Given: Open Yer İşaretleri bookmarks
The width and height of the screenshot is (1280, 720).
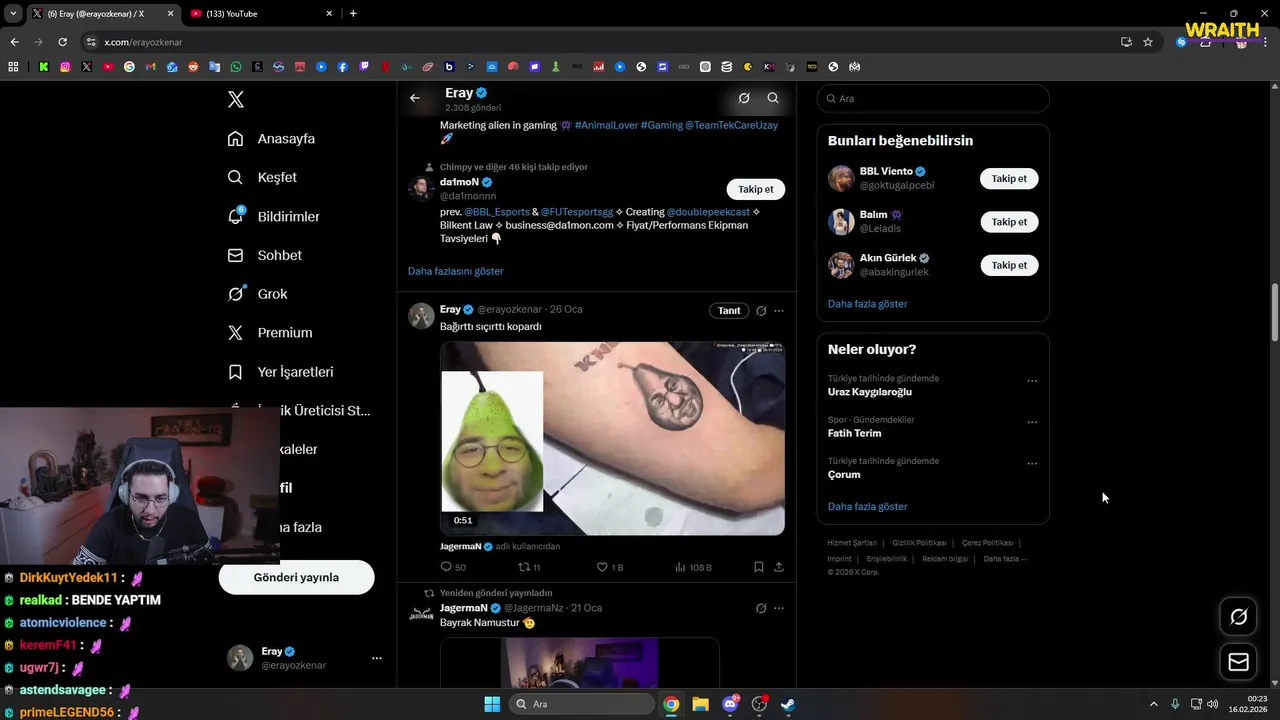Looking at the screenshot, I should tap(280, 372).
